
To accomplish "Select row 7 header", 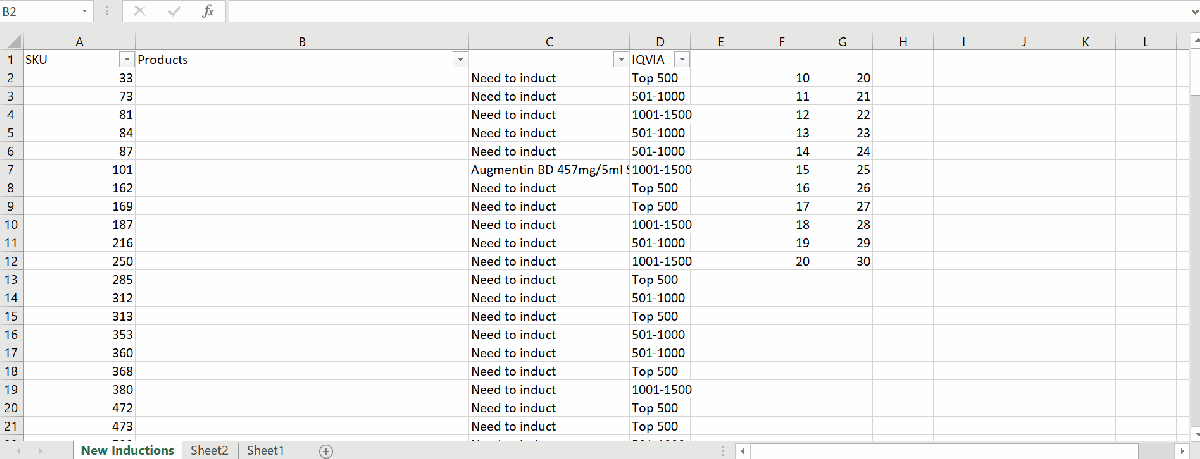I will (x=11, y=169).
